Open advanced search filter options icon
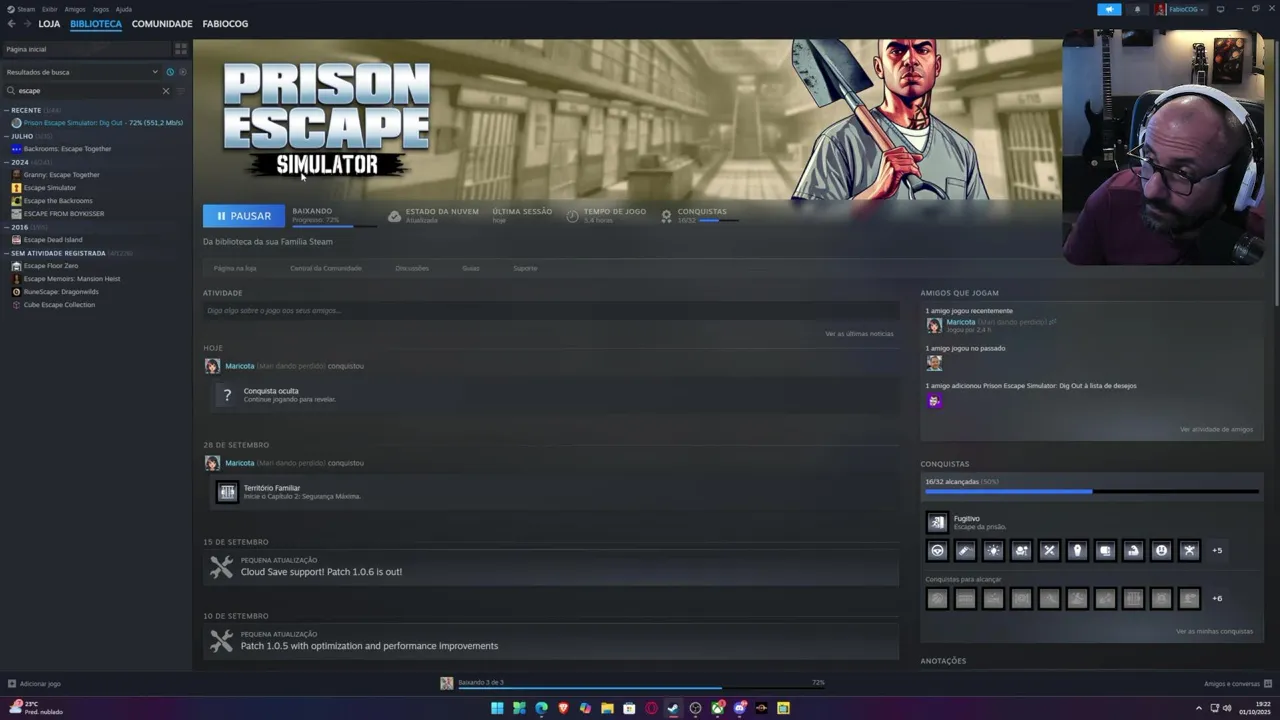This screenshot has height=720, width=1280. click(x=181, y=91)
